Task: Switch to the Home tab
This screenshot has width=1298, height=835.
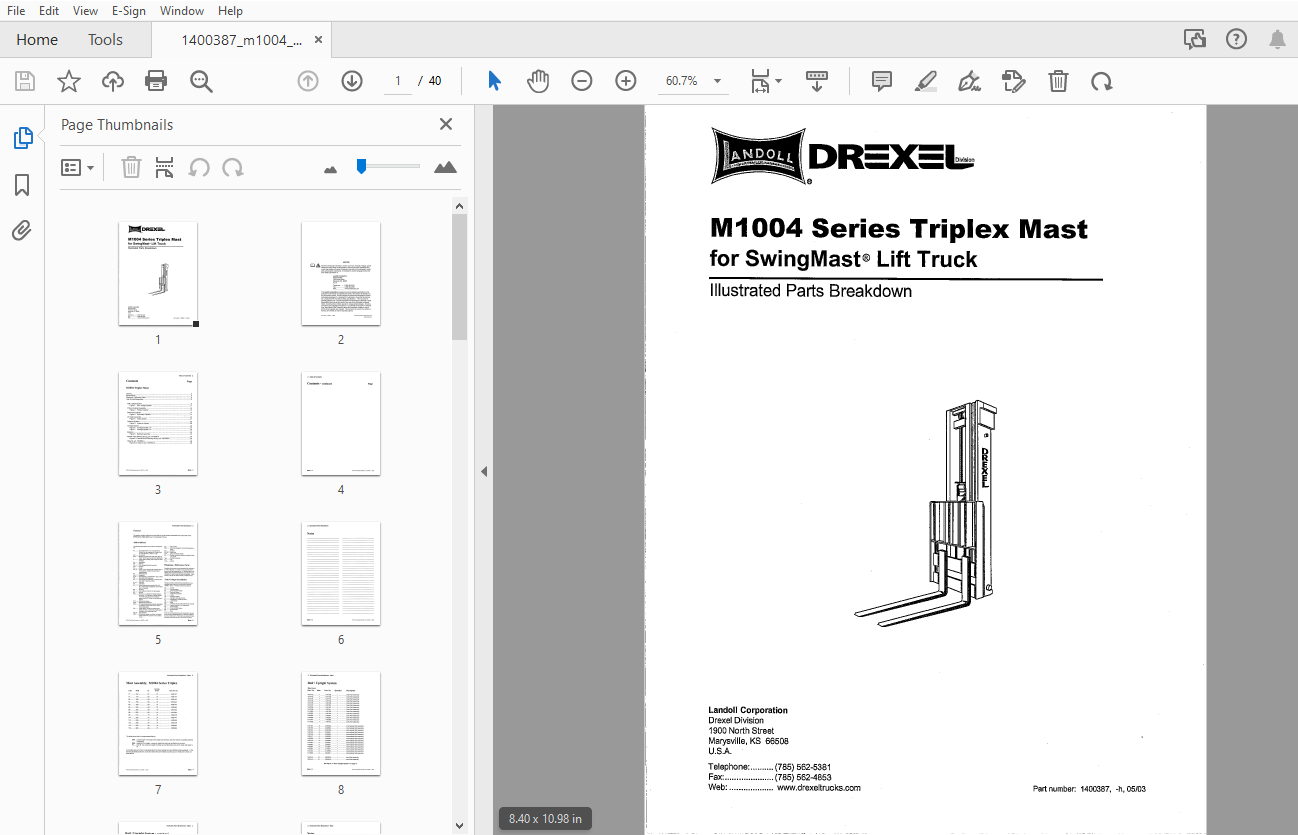Action: pos(37,40)
